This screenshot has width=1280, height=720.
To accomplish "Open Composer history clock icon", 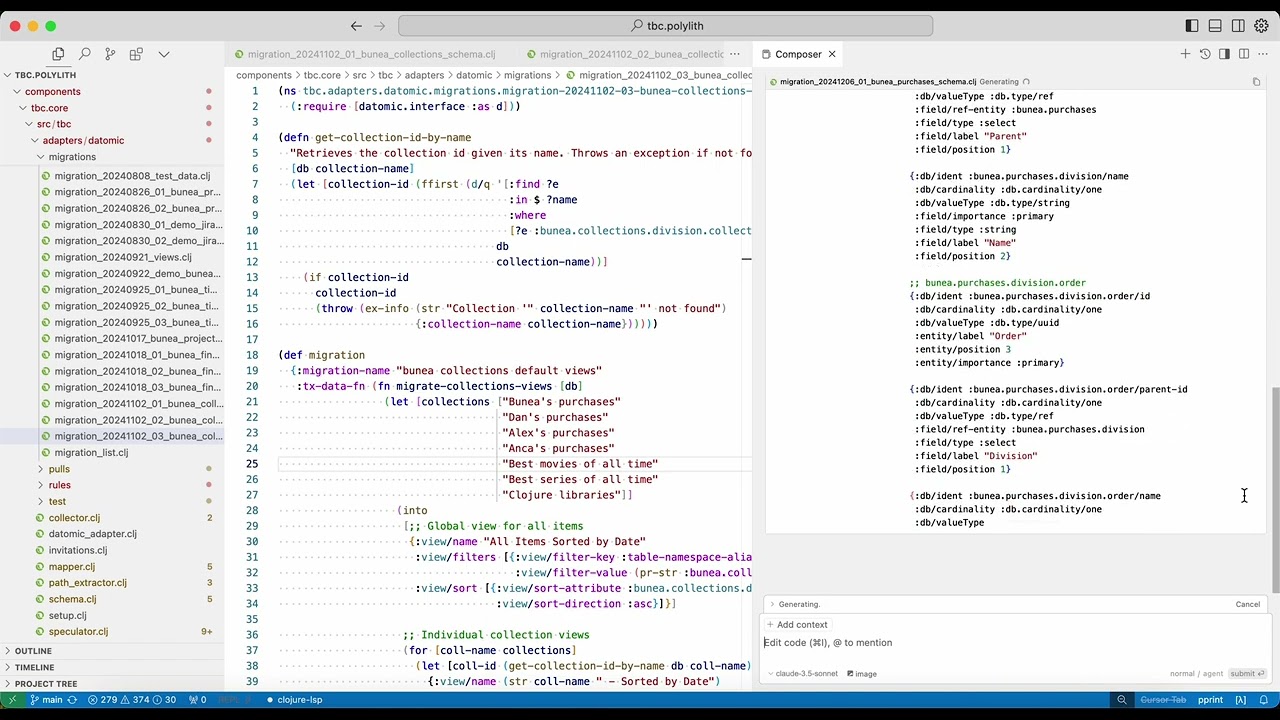I will [1205, 54].
